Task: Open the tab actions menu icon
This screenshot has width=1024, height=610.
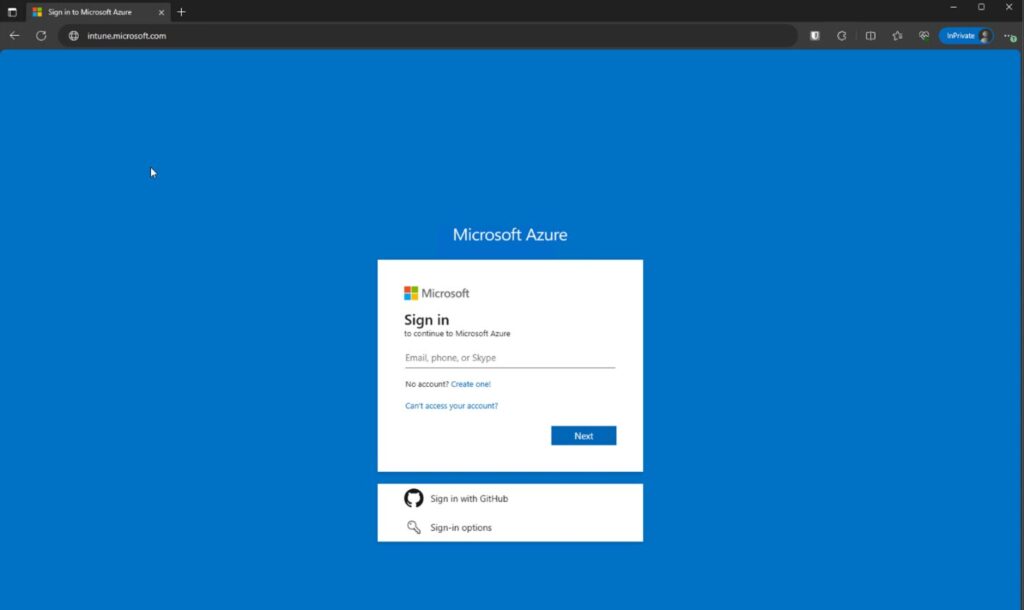Action: pos(12,12)
